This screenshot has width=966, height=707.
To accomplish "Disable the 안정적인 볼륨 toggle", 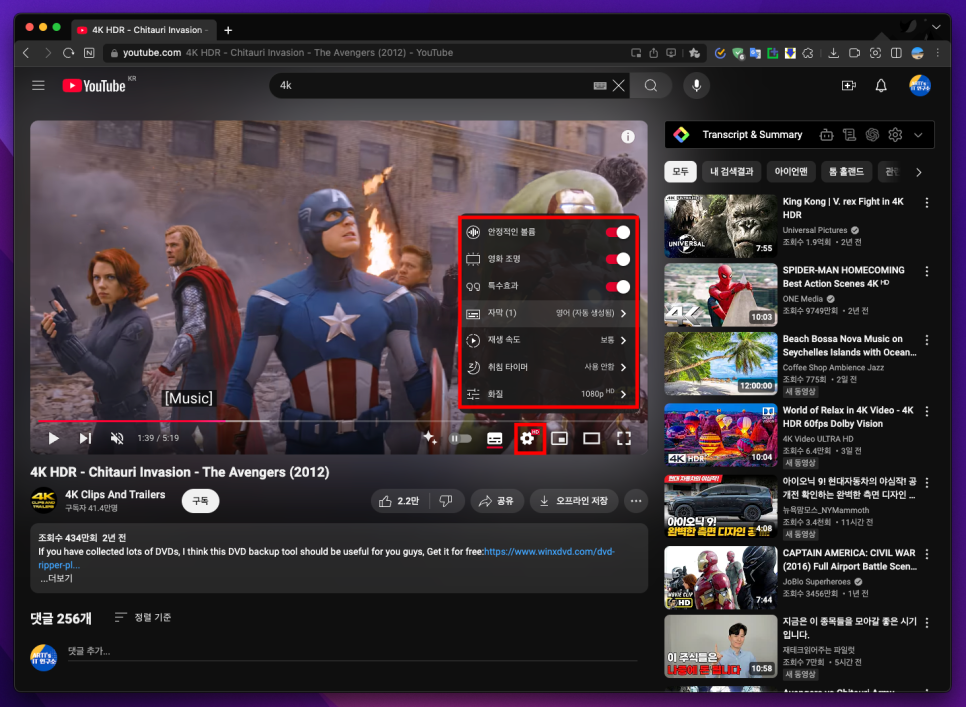I will point(617,232).
